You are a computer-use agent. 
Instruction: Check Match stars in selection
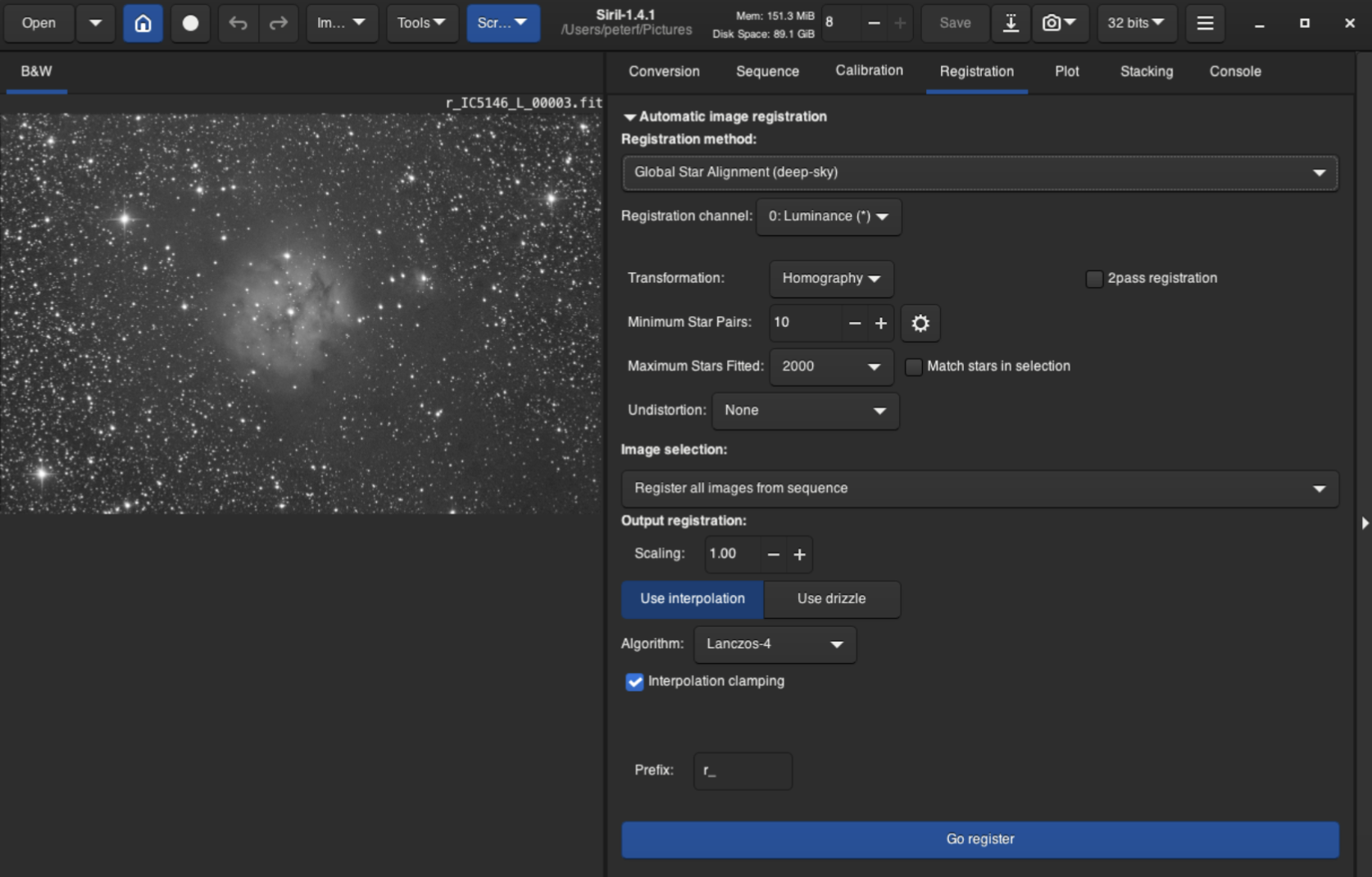913,367
